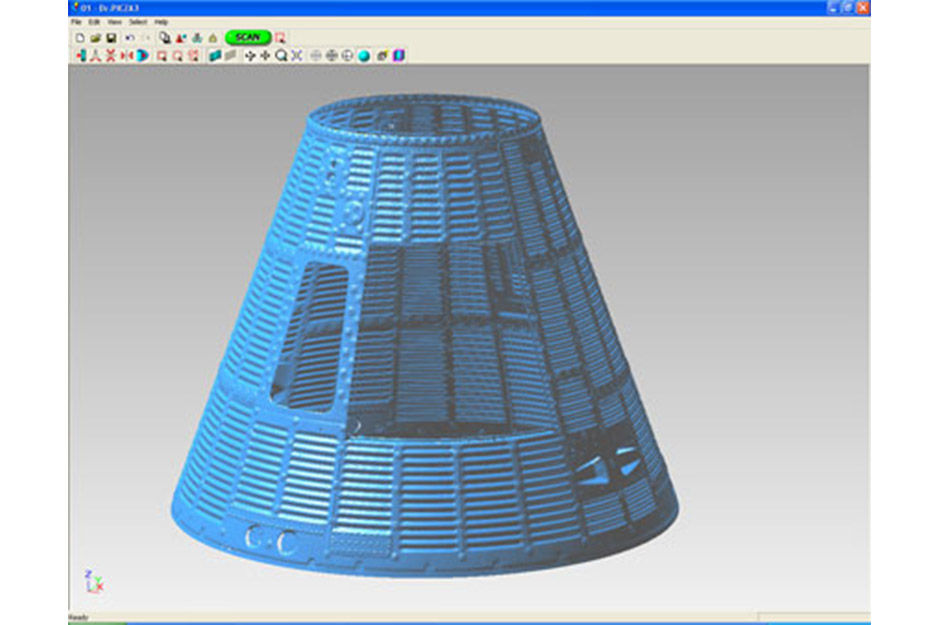Toggle the teal solid surface display icon
Image resolution: width=938 pixels, height=625 pixels.
[214, 56]
